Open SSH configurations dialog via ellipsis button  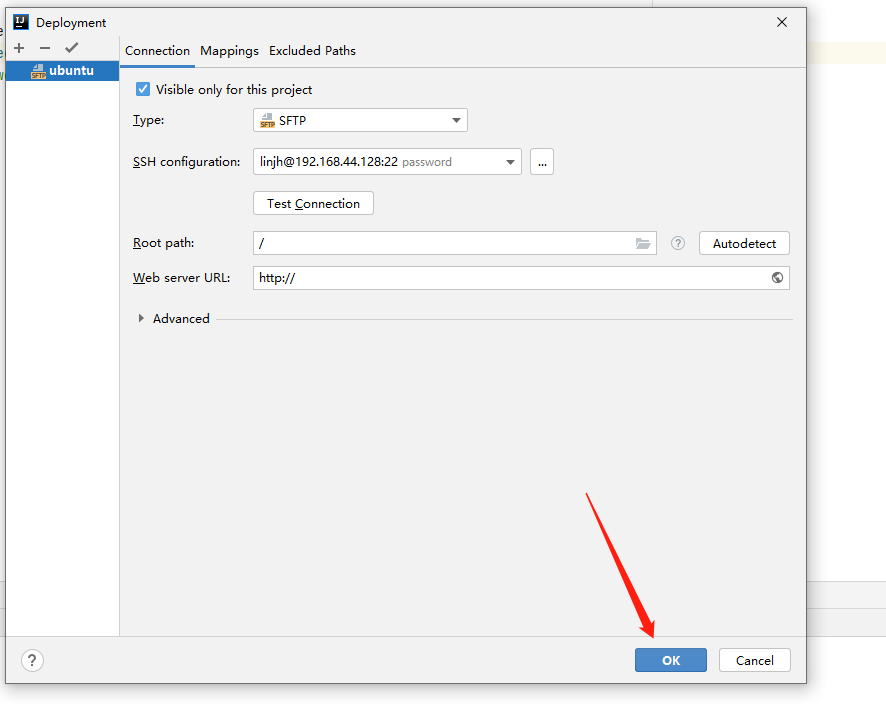542,162
